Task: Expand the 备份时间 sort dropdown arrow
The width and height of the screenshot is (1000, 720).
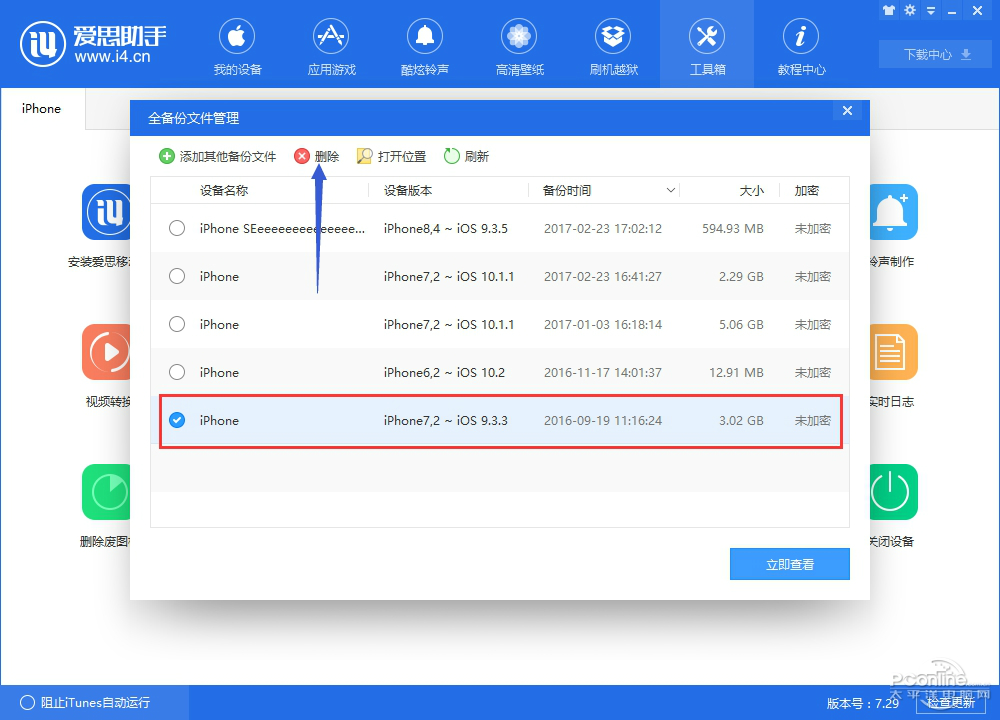Action: coord(671,190)
